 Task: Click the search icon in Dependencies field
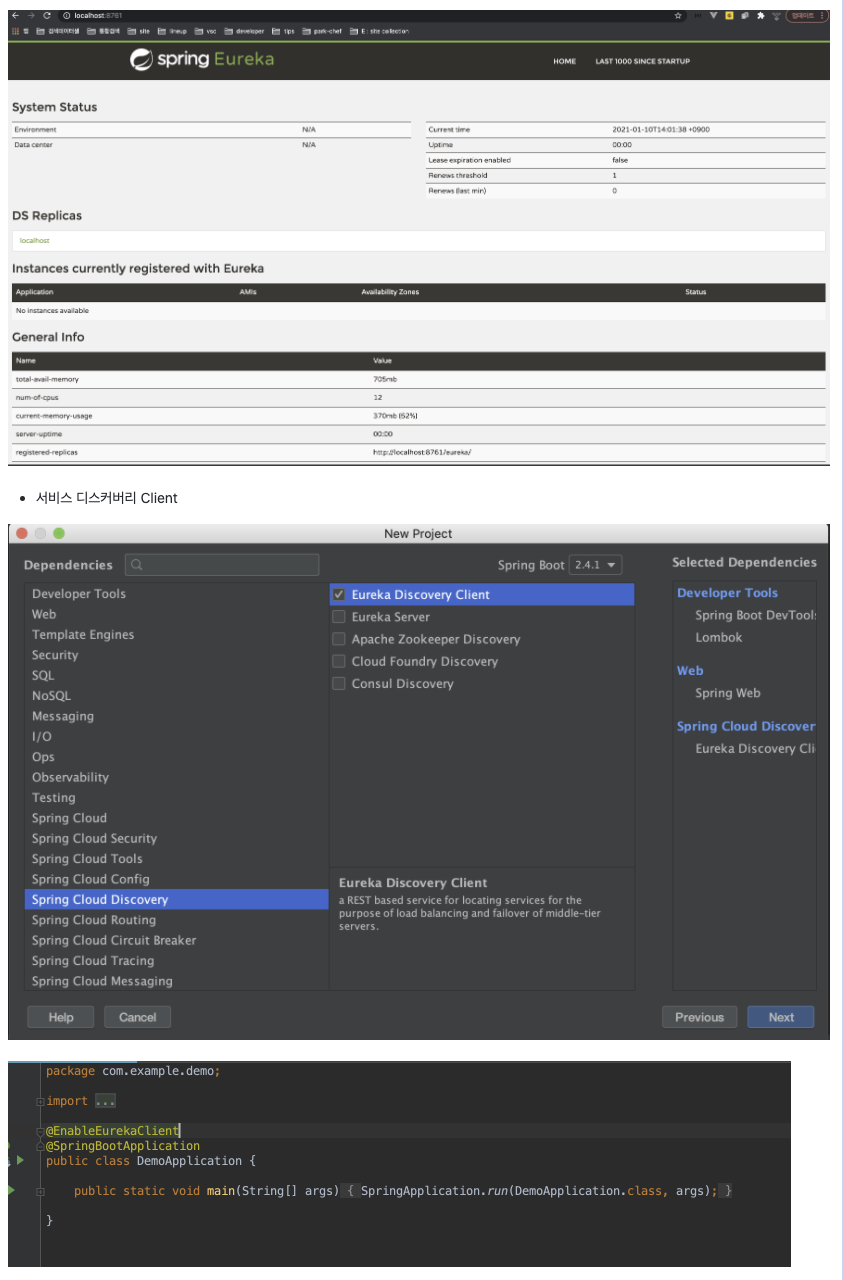coord(137,565)
